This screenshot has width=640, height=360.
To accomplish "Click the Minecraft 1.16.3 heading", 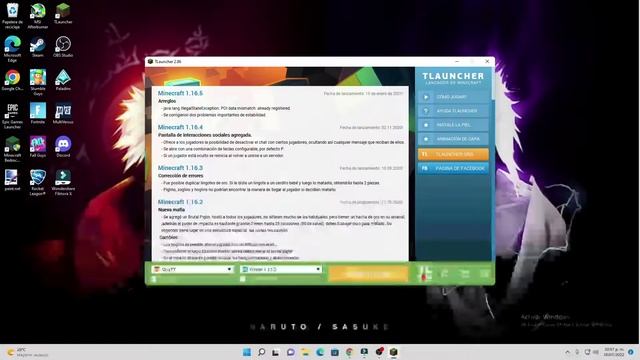I will coord(180,168).
